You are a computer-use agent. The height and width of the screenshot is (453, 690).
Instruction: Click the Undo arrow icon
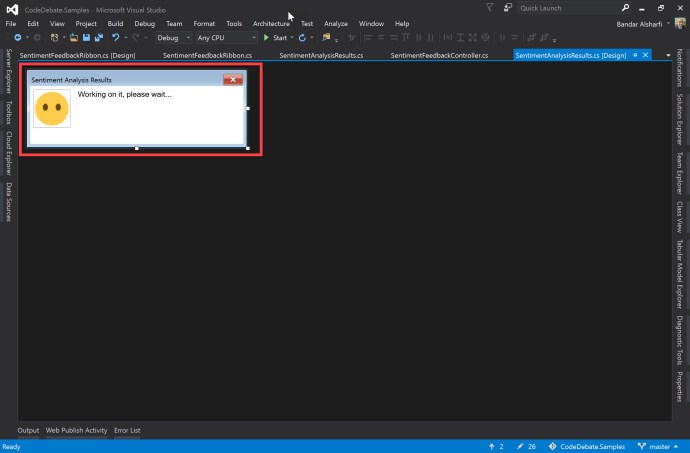click(116, 37)
